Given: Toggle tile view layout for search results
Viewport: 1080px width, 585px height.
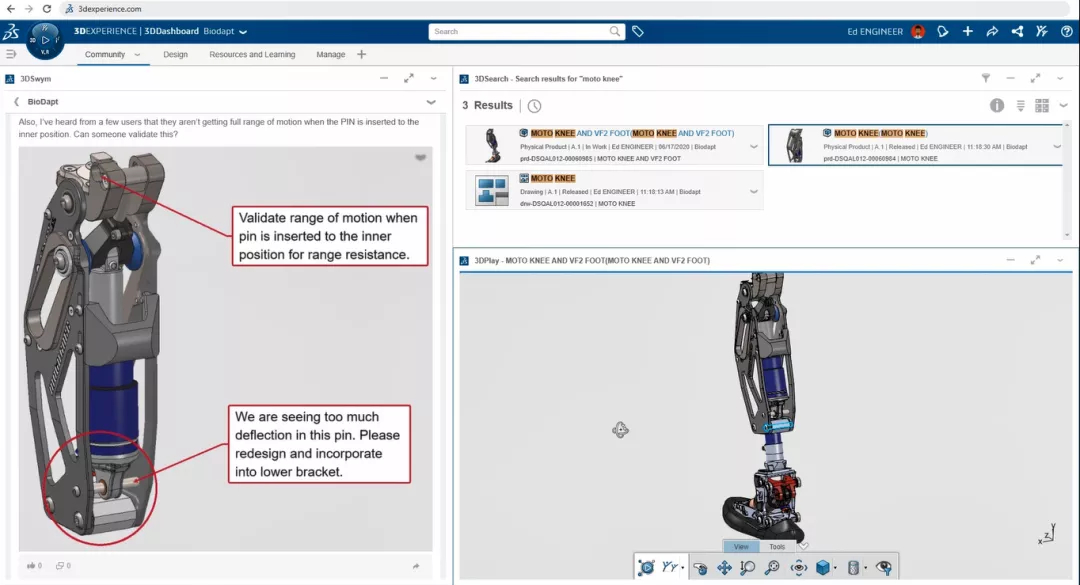Looking at the screenshot, I should pyautogui.click(x=1041, y=105).
